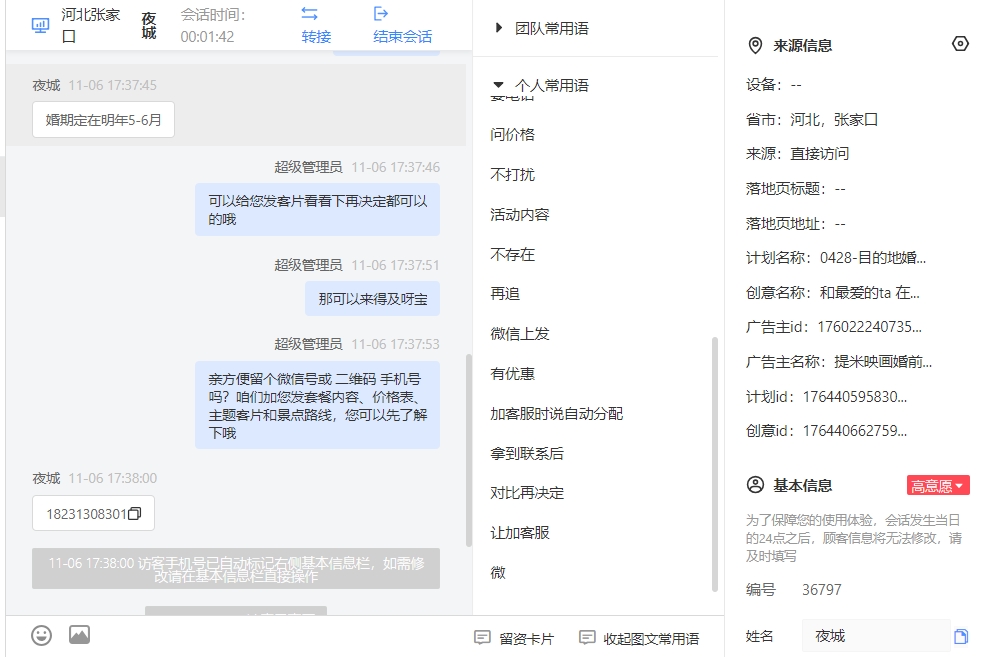Copy the phone number 18231308301 with the copy icon
The width and height of the screenshot is (981, 657).
135,514
